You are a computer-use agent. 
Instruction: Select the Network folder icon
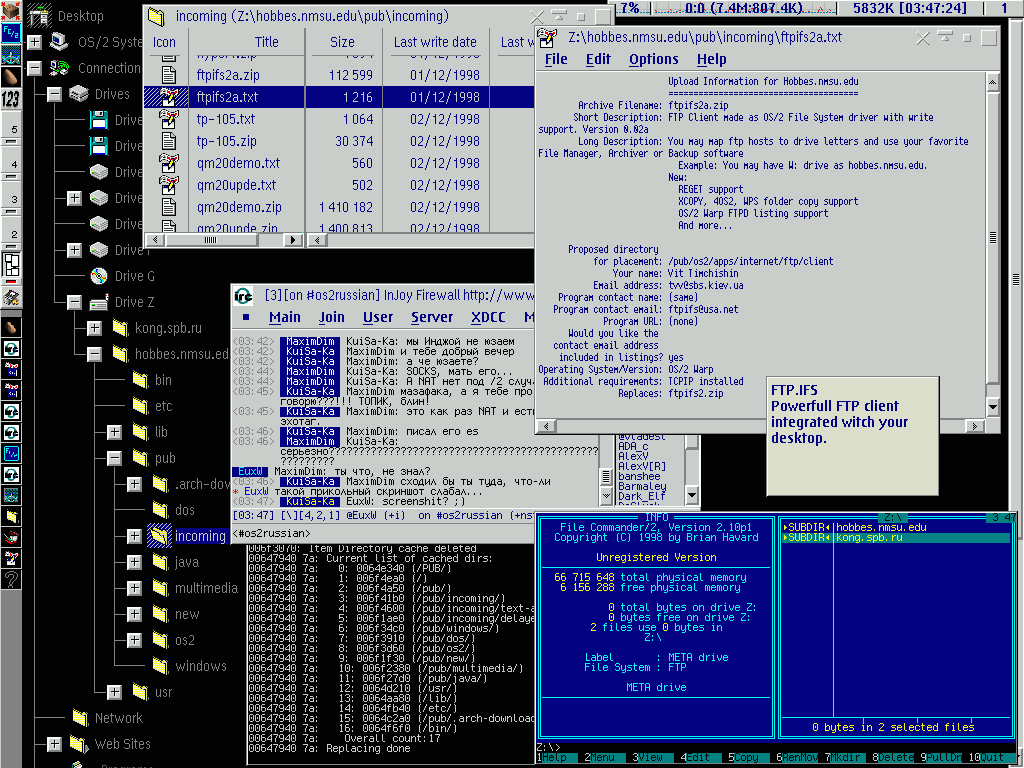[80, 718]
